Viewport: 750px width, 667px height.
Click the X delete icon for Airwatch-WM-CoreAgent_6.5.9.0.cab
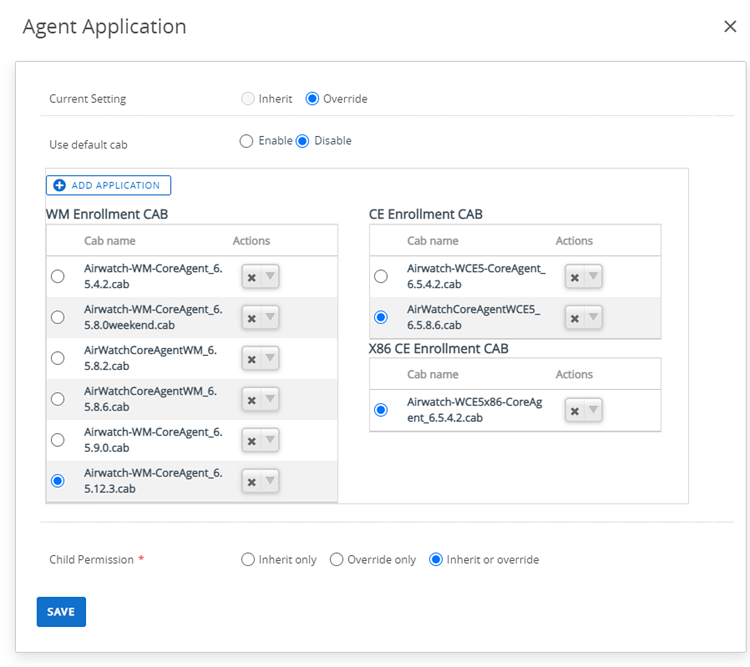(x=252, y=441)
